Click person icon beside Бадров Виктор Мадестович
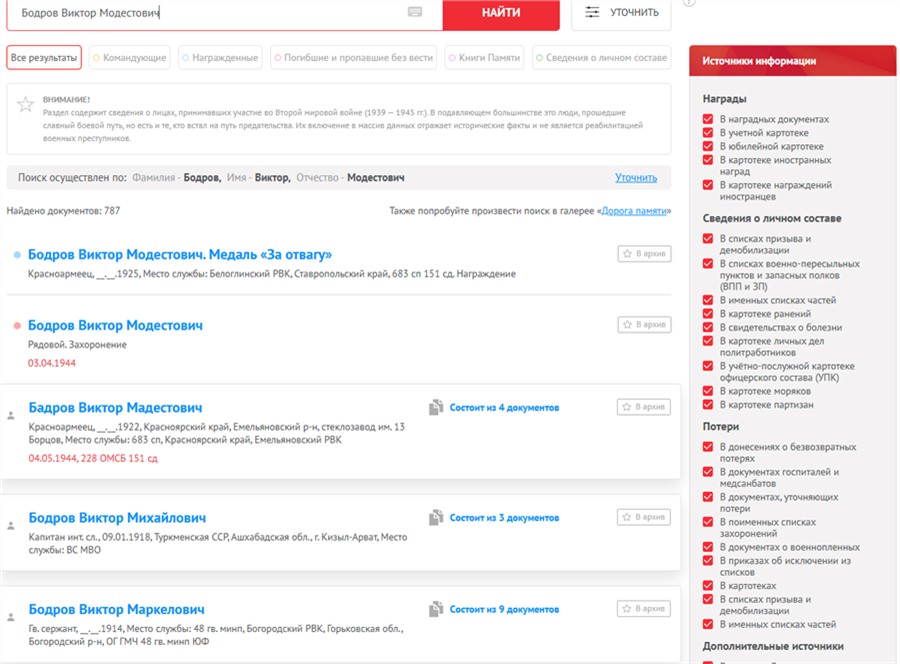The image size is (900, 664). (10, 415)
